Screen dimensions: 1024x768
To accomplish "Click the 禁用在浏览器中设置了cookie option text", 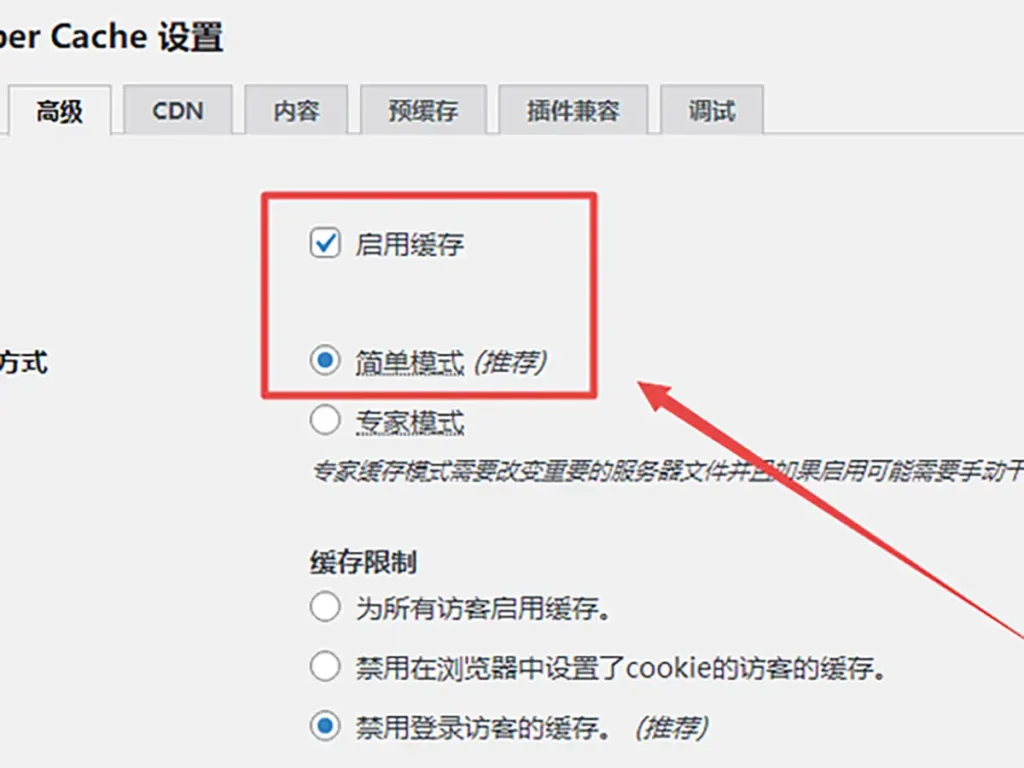I will click(620, 668).
